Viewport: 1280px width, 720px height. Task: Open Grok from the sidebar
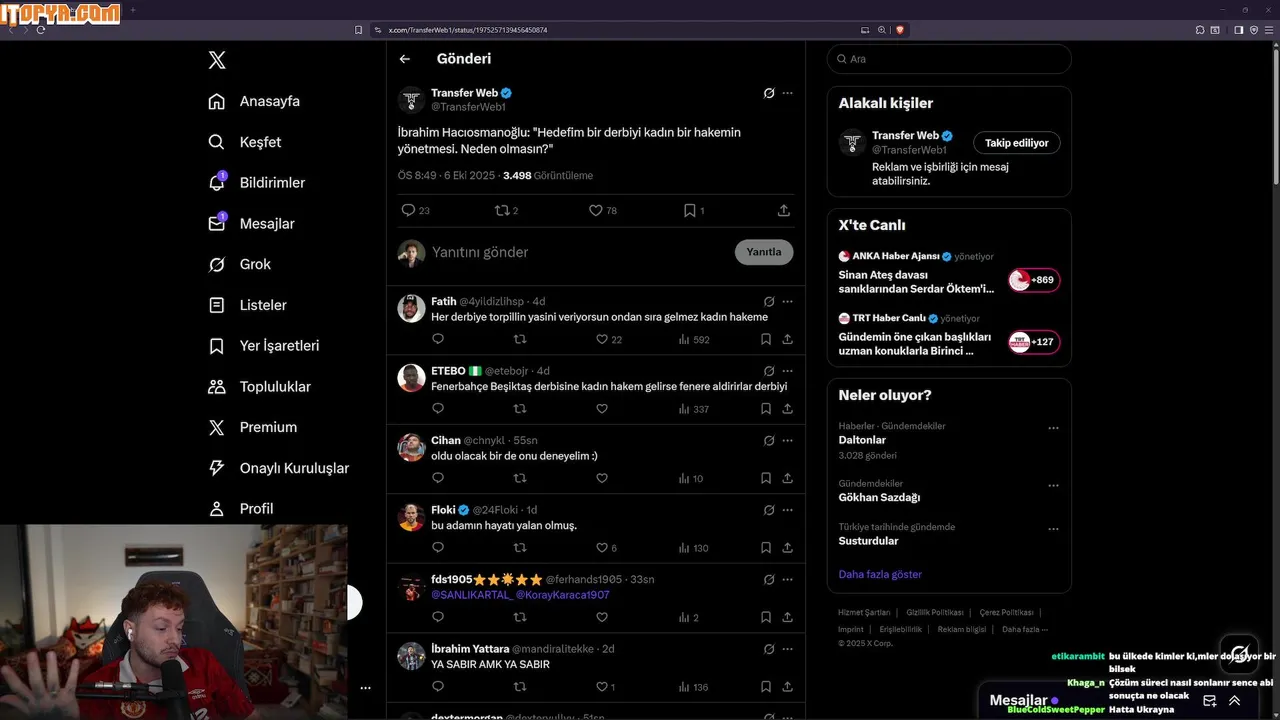point(239,264)
